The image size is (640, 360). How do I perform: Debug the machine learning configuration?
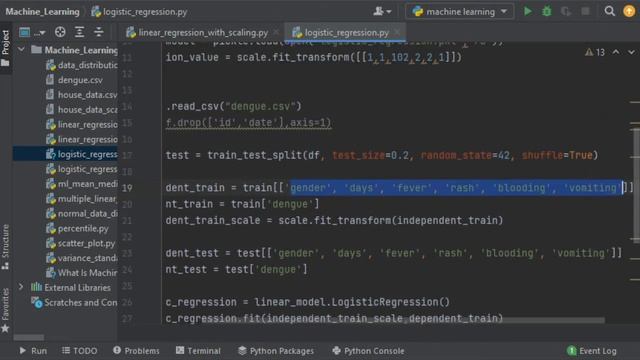[x=547, y=11]
